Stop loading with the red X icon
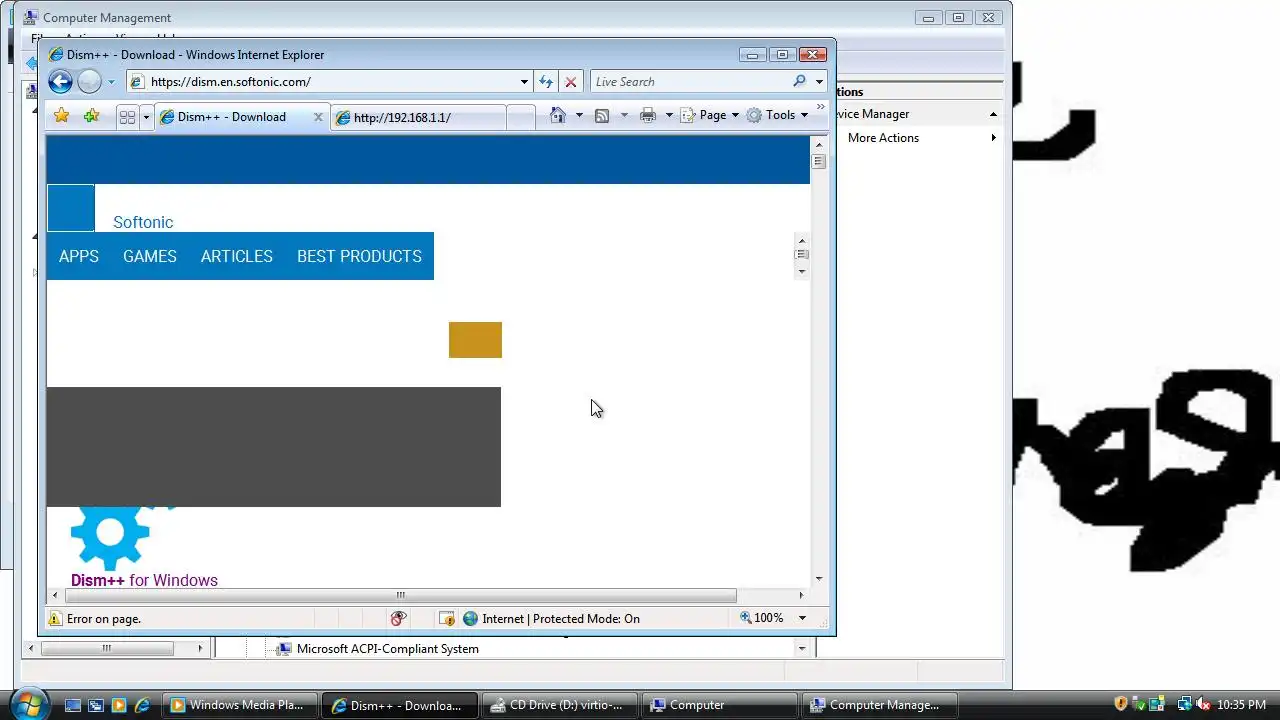Image resolution: width=1280 pixels, height=720 pixels. pos(571,82)
